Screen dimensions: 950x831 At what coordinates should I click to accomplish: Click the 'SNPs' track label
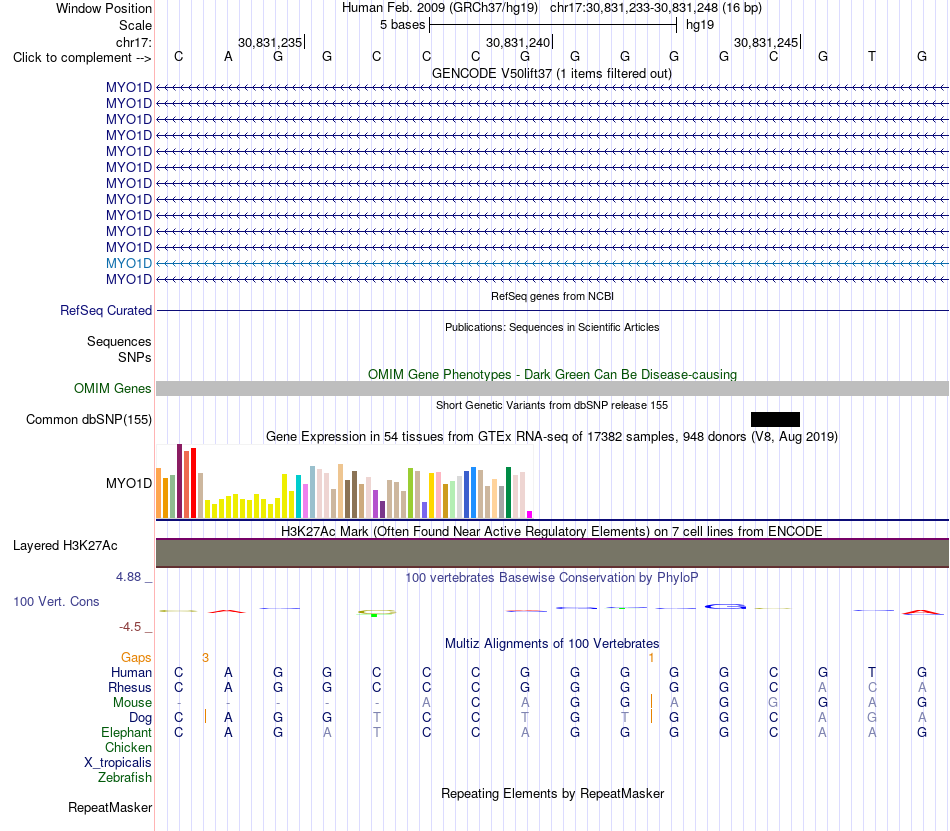click(135, 357)
